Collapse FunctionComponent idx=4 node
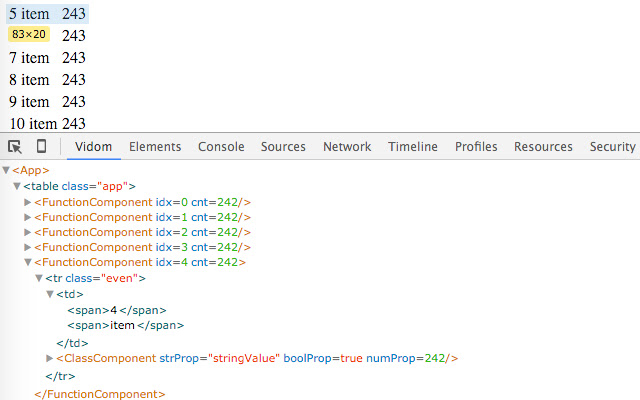 point(28,262)
